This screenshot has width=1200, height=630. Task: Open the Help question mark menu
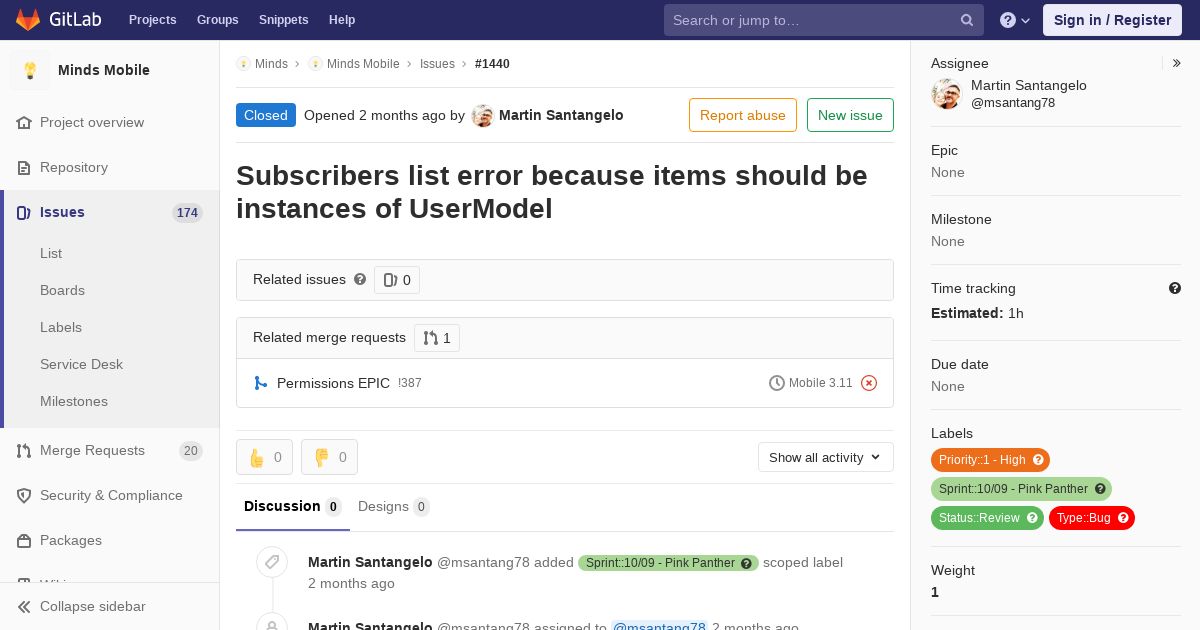1015,20
